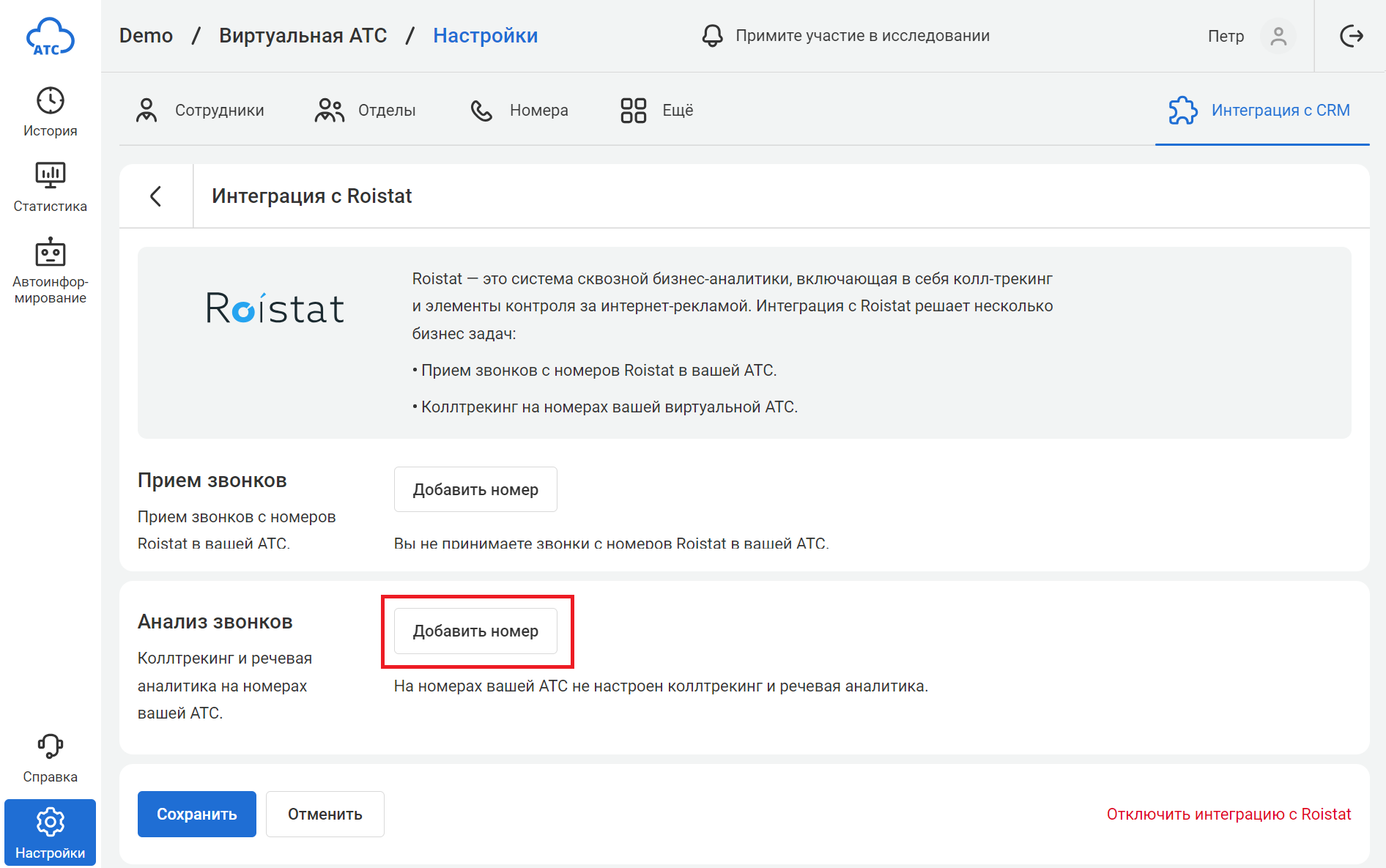Open the Интеграция с CRM tab
Viewport: 1386px width, 868px height.
point(1261,111)
